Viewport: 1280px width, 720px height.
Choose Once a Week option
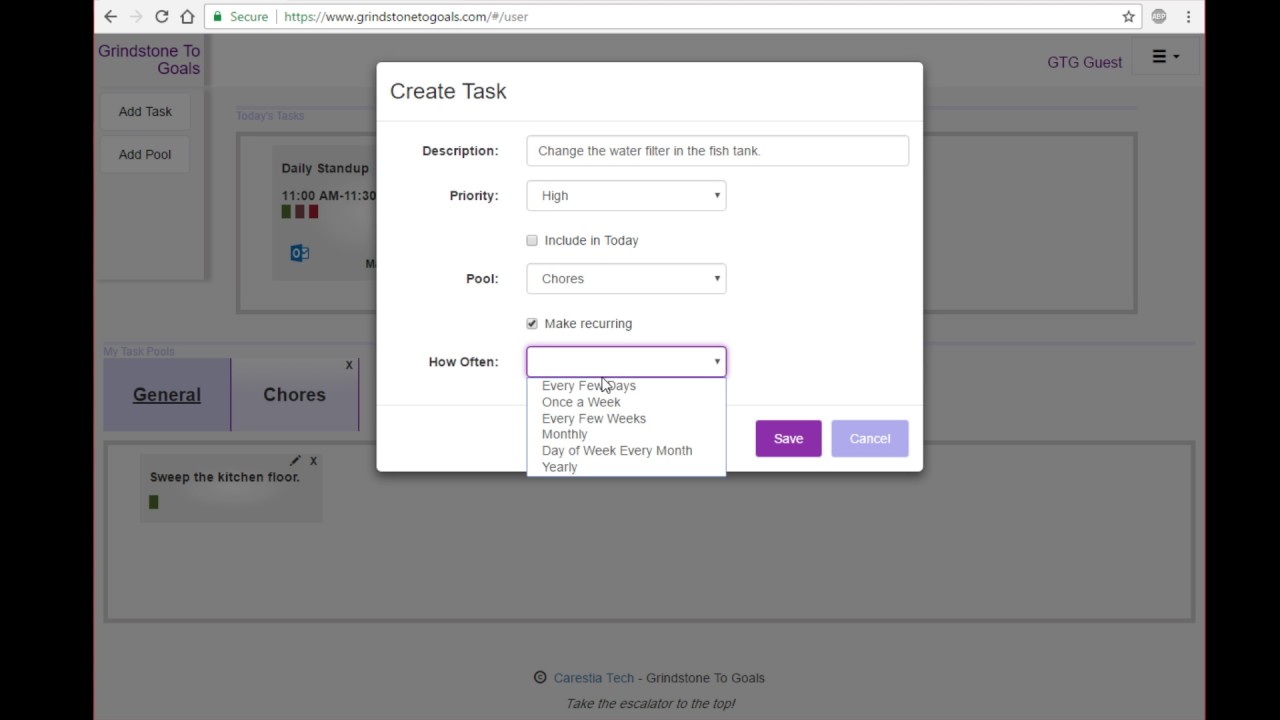click(x=581, y=402)
